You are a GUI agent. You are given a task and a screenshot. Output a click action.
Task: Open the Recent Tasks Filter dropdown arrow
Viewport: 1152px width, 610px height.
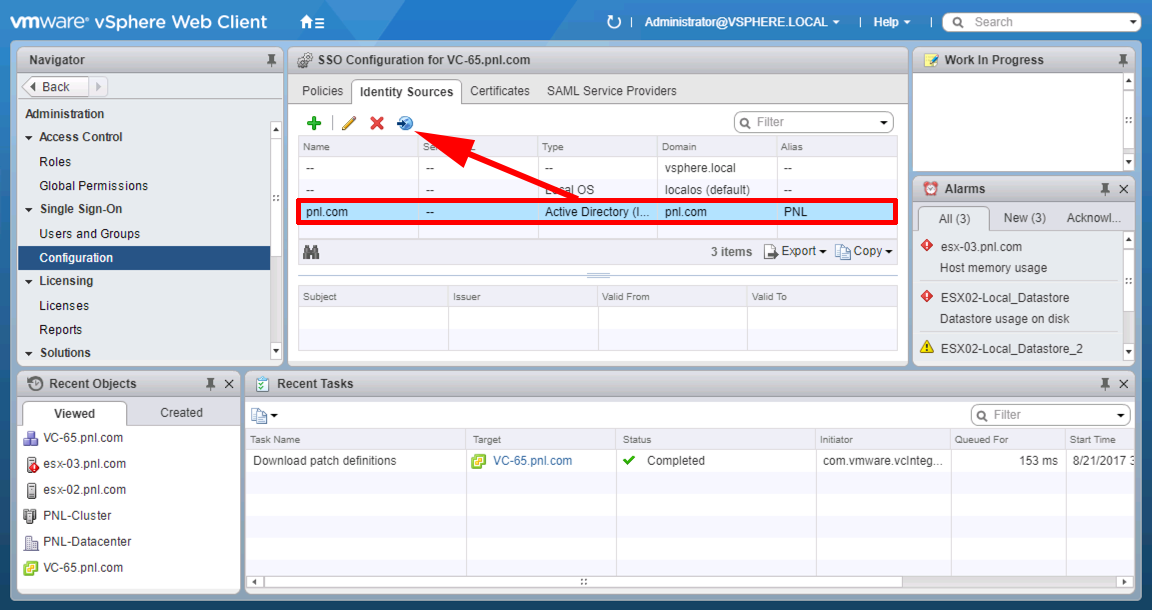coord(1121,415)
